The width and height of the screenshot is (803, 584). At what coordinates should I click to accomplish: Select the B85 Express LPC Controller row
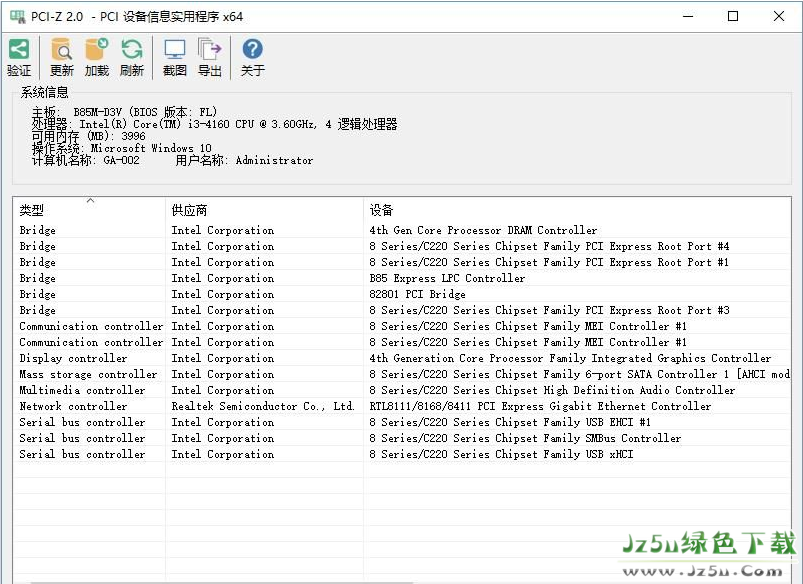[x=402, y=278]
